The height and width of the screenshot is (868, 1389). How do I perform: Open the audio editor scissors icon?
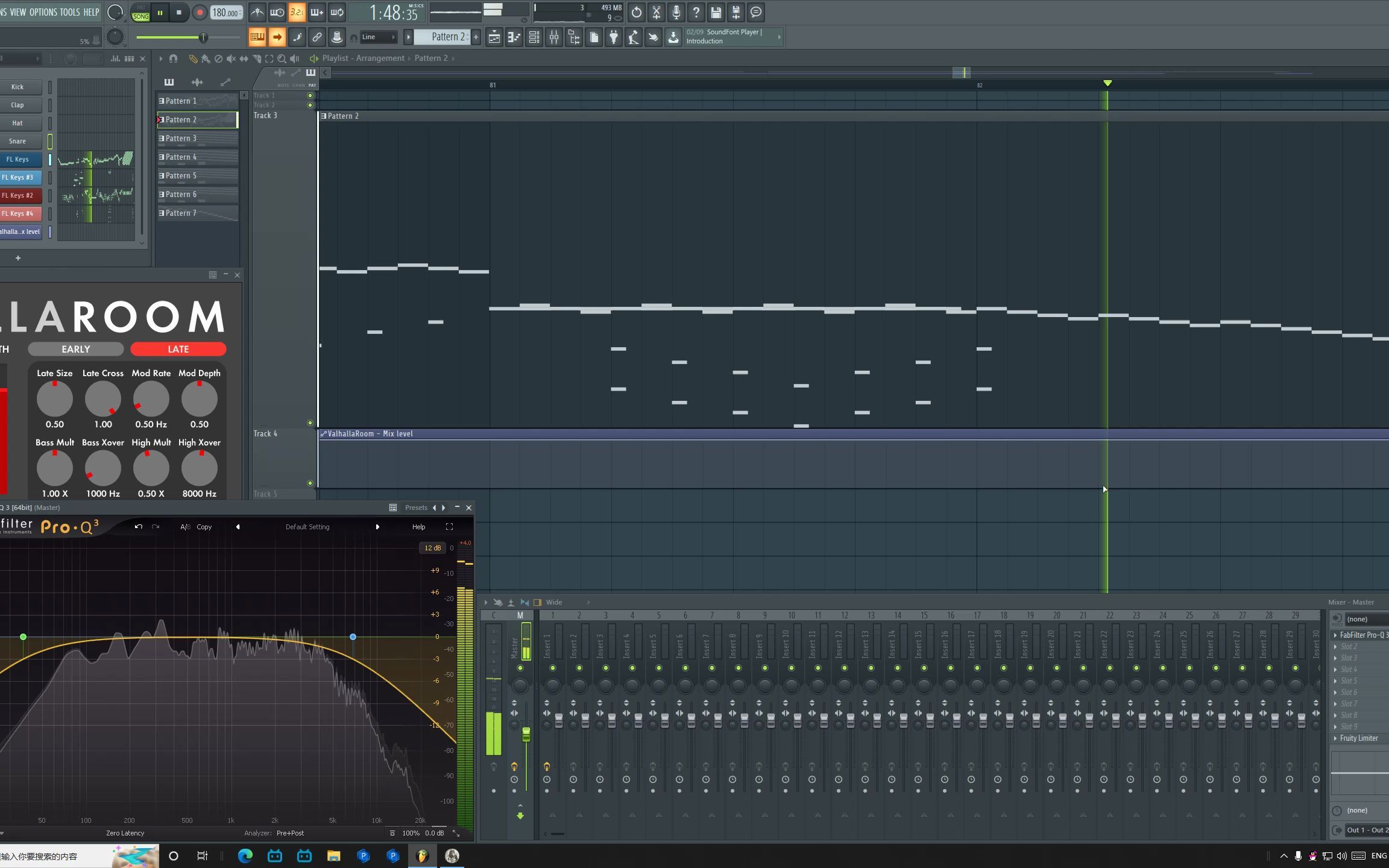click(x=656, y=12)
